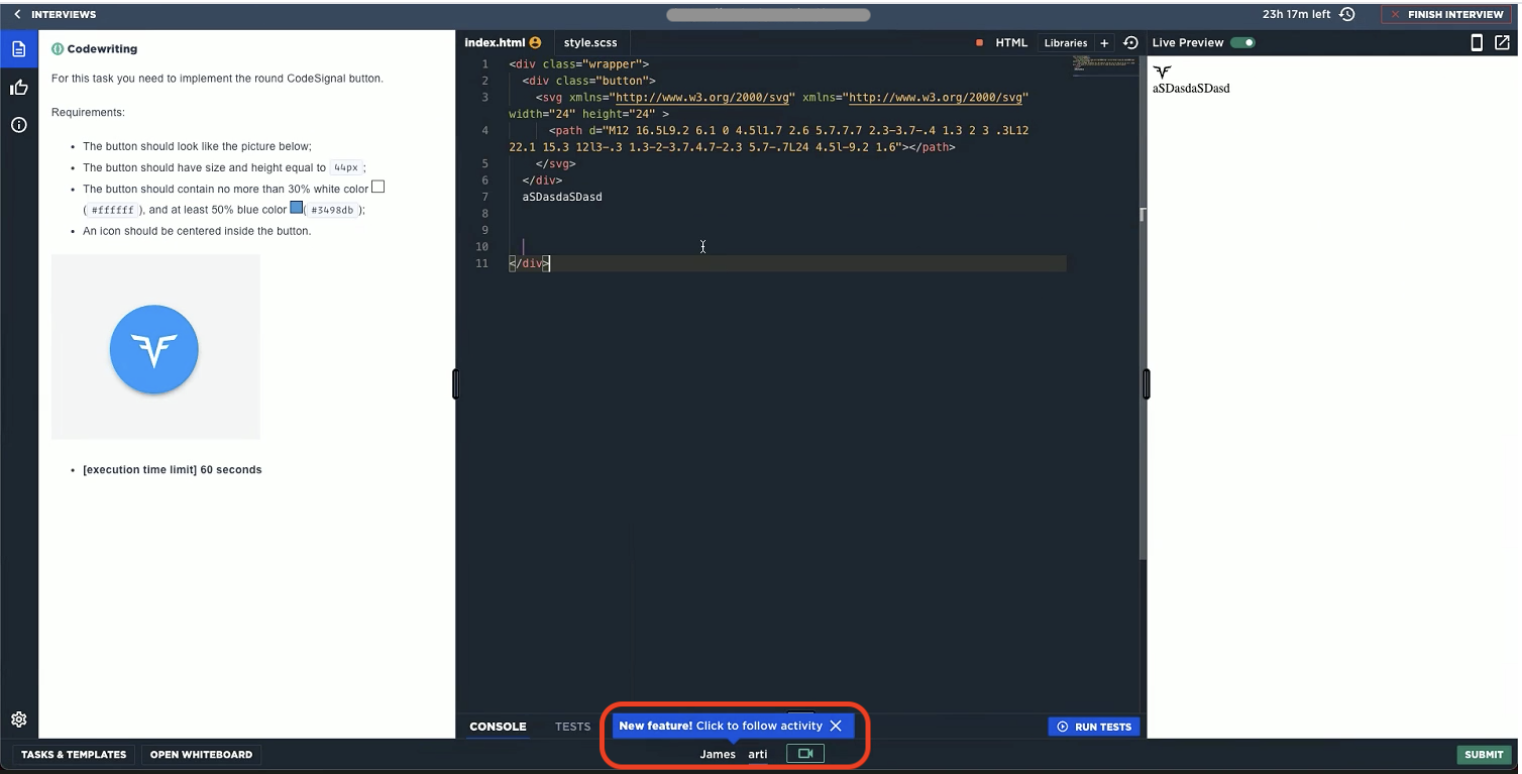Click editor line 2 div button
The image size is (1522, 774).
click(x=589, y=80)
